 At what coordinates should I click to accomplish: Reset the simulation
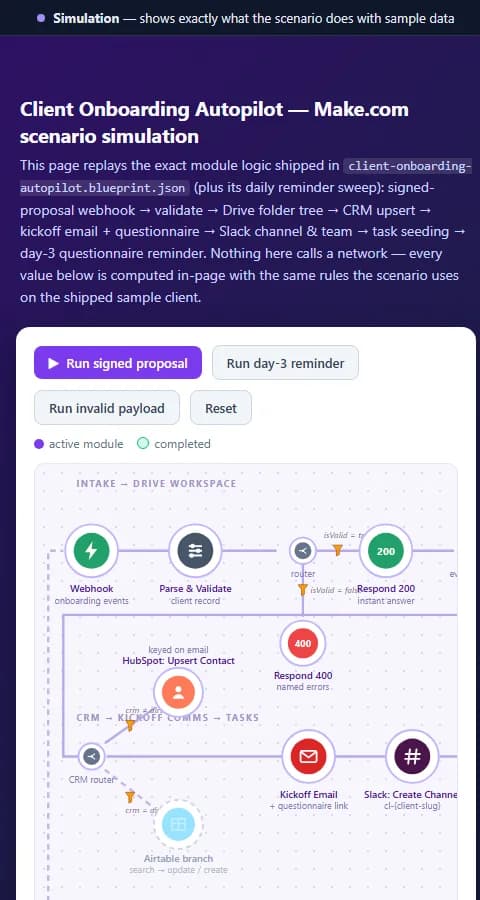point(221,408)
